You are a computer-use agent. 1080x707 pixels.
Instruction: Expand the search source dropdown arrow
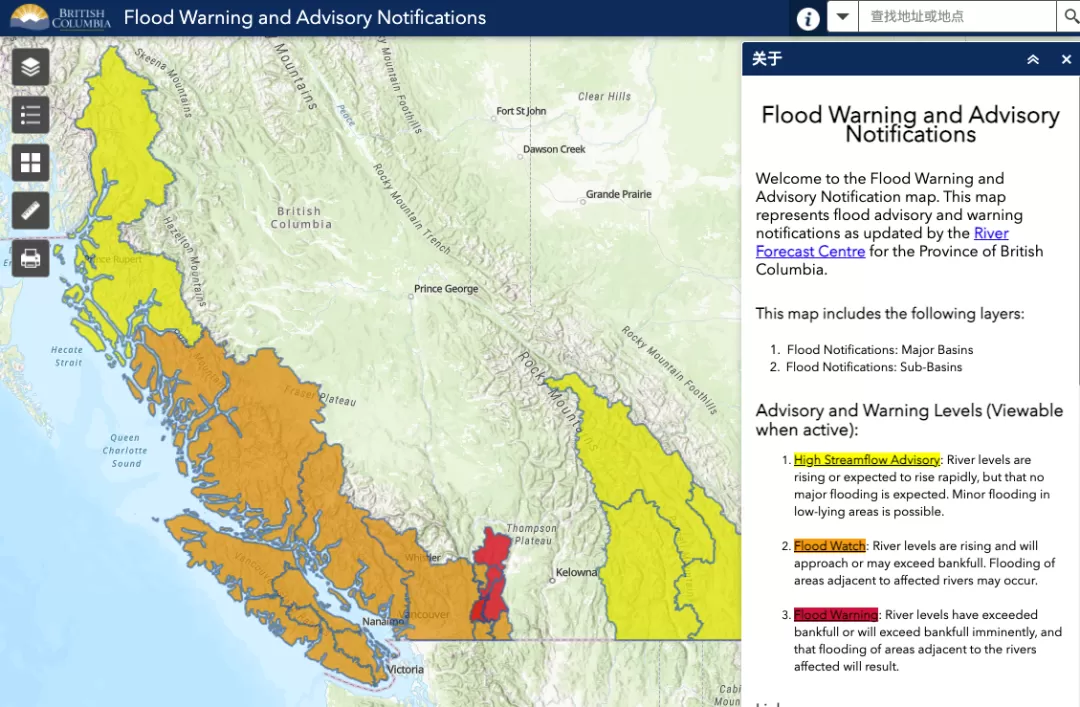click(x=842, y=17)
